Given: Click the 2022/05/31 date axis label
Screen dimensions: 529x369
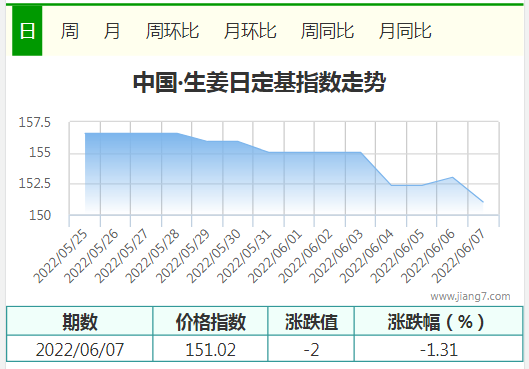Looking at the screenshot, I should point(244,256).
